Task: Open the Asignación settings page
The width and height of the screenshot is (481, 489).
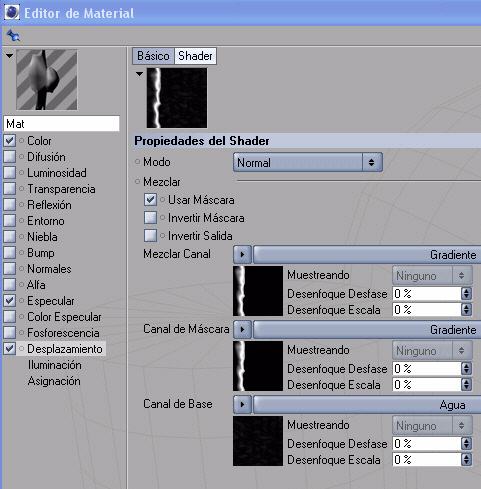Action: (x=54, y=381)
